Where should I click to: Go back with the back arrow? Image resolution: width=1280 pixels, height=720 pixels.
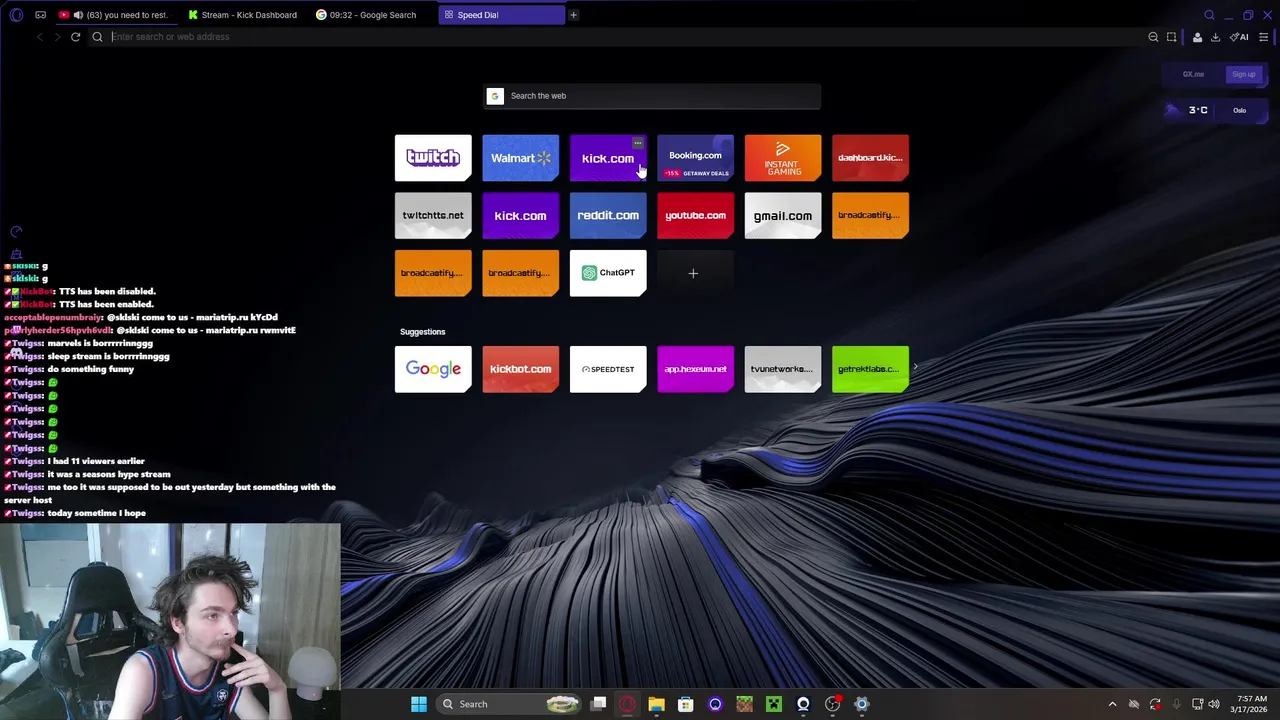(40, 37)
